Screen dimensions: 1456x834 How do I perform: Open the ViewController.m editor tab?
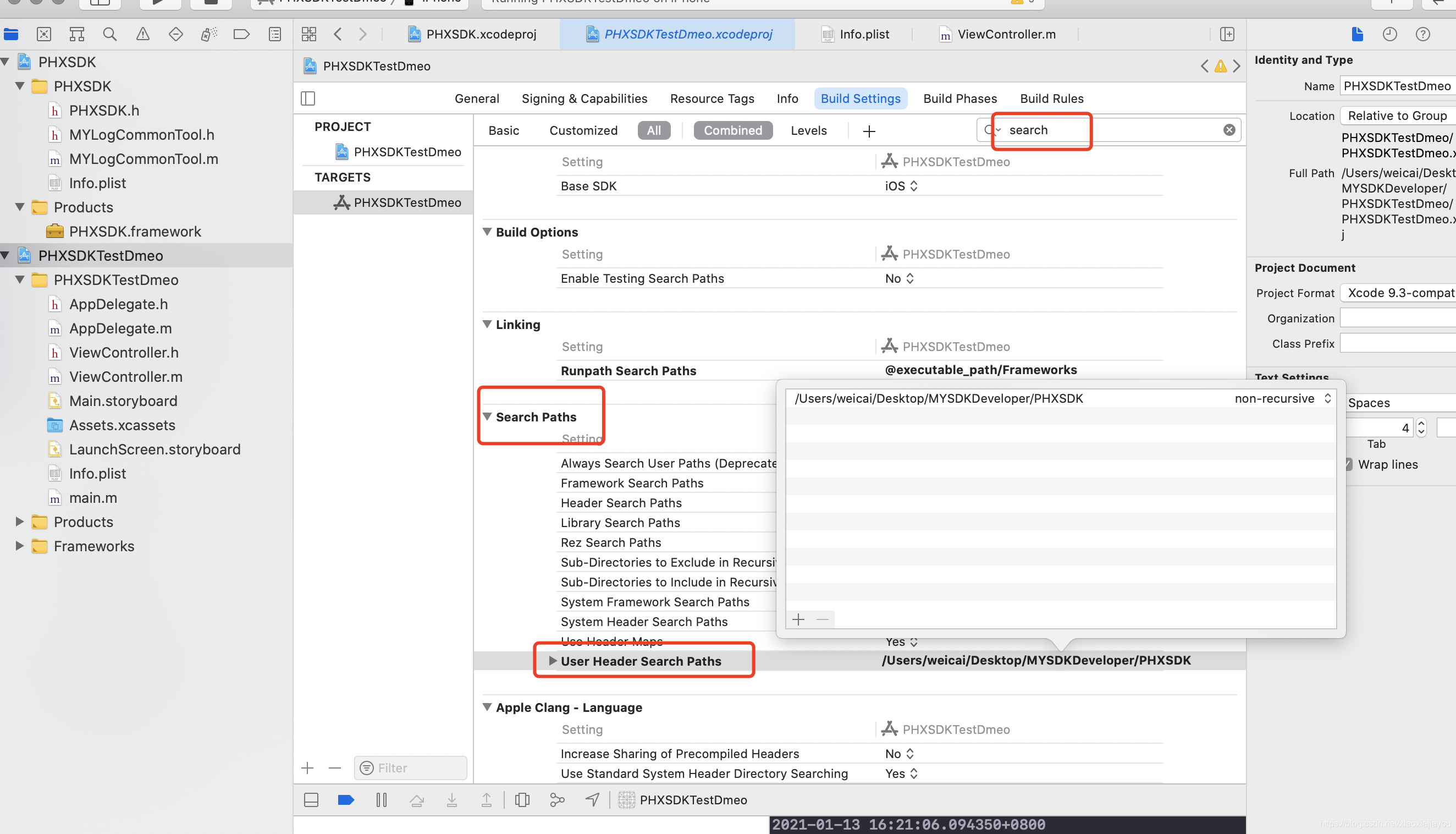pos(1006,34)
